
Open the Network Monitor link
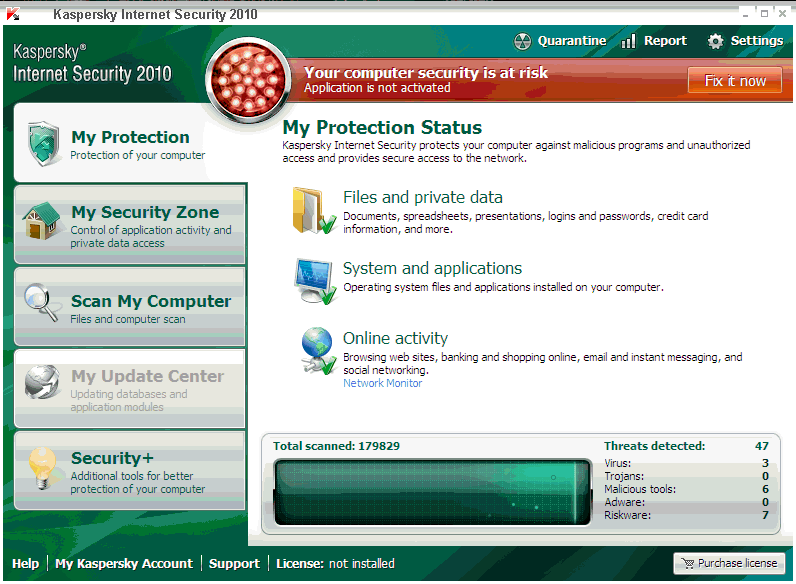(382, 383)
